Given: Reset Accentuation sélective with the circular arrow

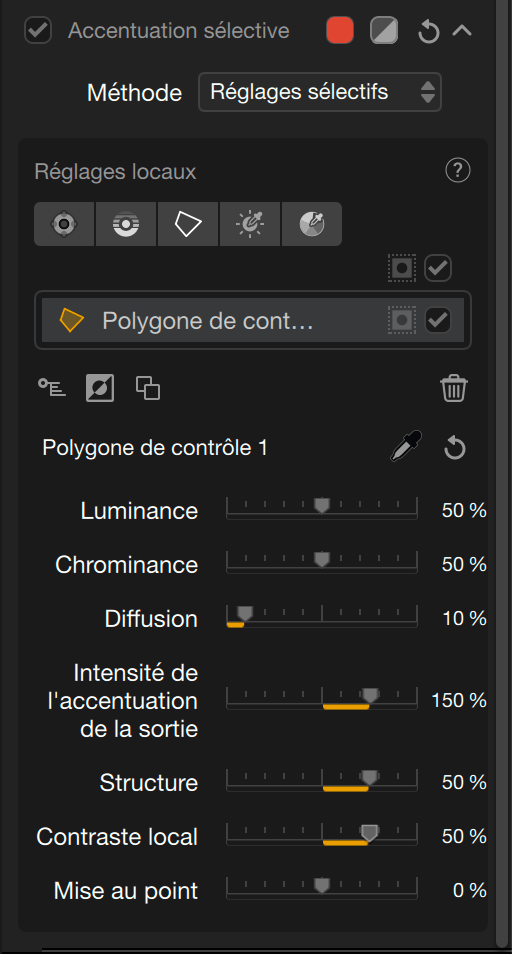Looking at the screenshot, I should click(x=429, y=31).
